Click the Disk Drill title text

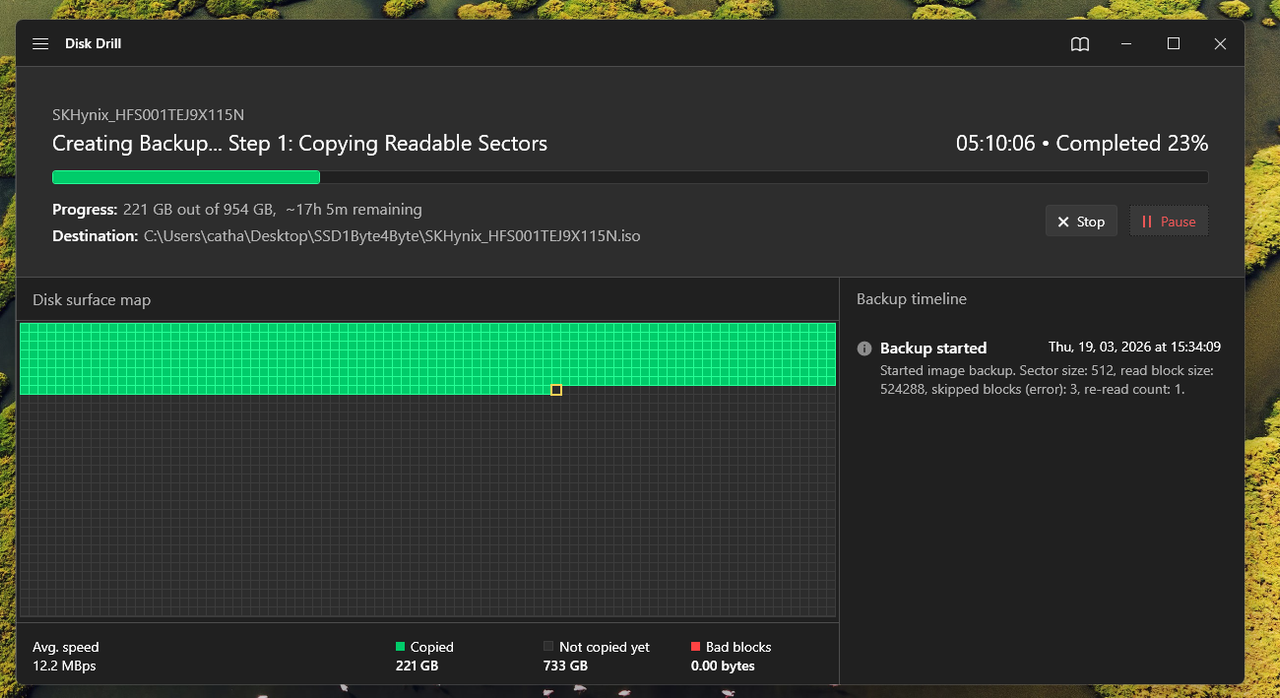(93, 44)
